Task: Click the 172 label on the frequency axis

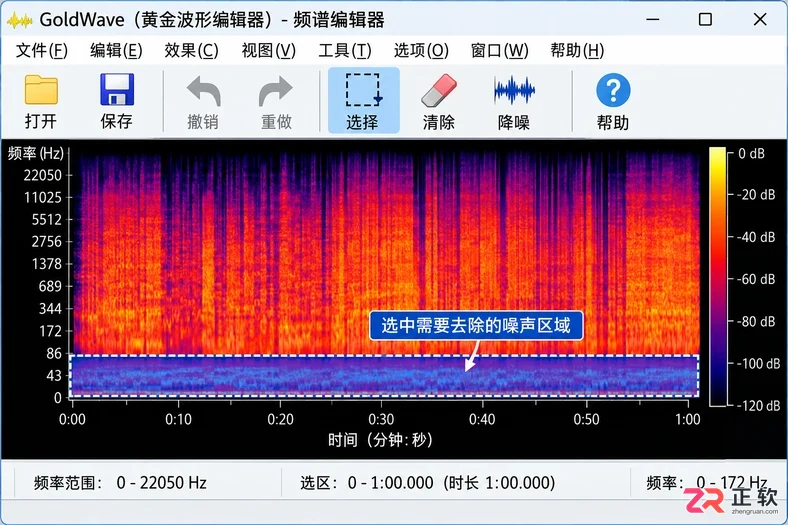Action: [50, 331]
